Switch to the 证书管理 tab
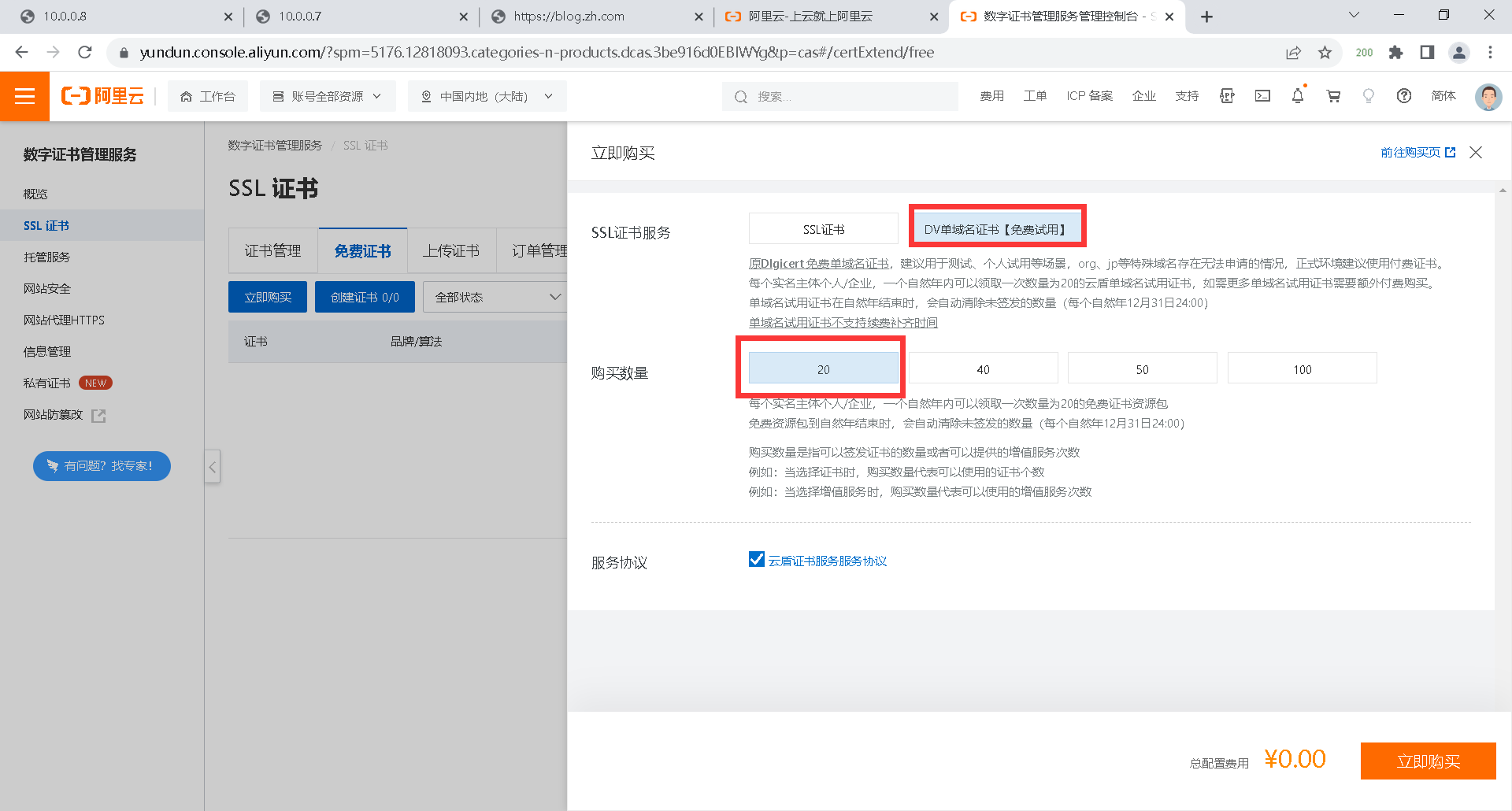The image size is (1512, 811). (x=273, y=251)
